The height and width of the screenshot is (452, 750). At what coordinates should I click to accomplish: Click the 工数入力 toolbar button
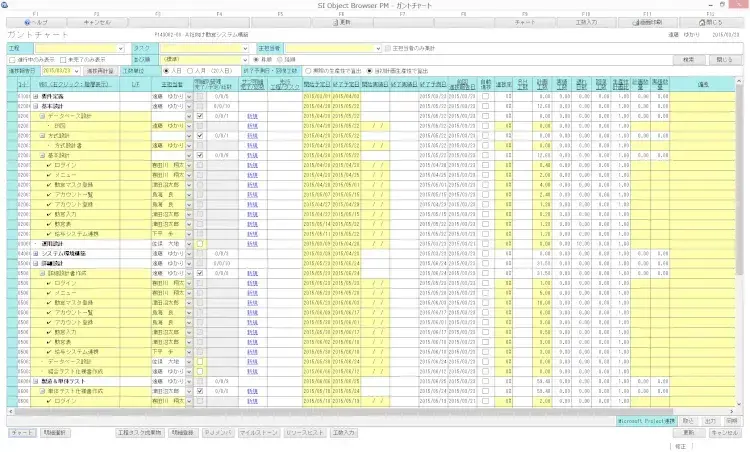coord(587,20)
